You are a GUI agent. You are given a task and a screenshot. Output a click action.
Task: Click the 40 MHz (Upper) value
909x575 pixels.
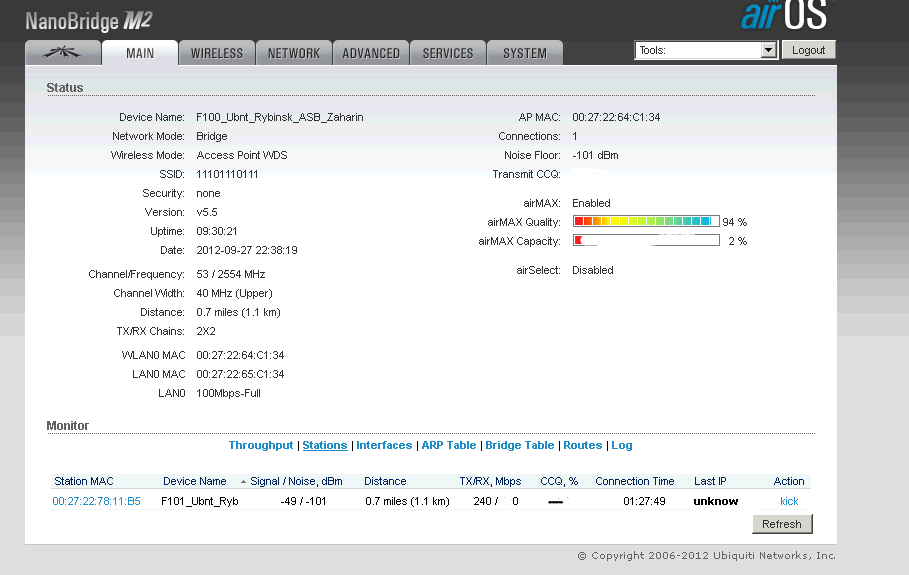234,293
